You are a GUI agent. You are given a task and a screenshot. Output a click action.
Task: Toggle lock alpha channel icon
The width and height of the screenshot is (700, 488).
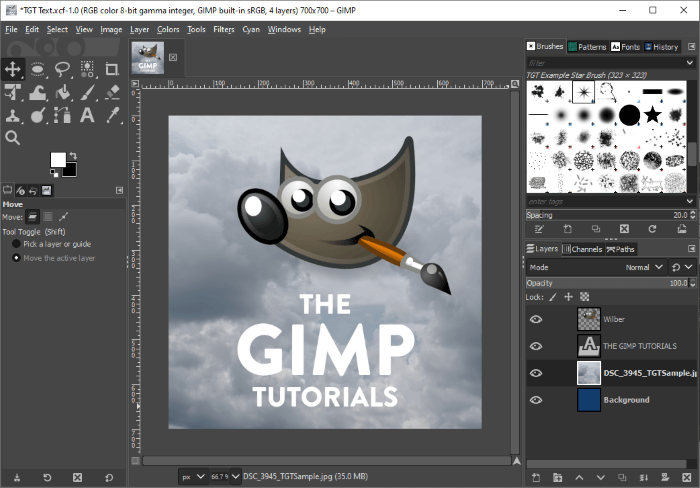coord(584,296)
